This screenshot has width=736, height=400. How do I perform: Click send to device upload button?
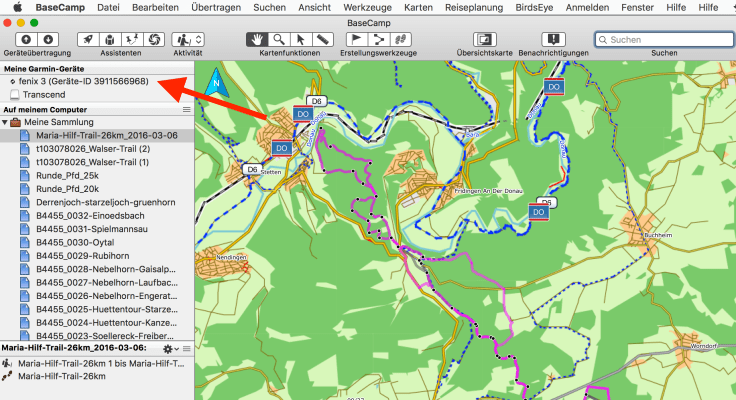click(x=25, y=39)
